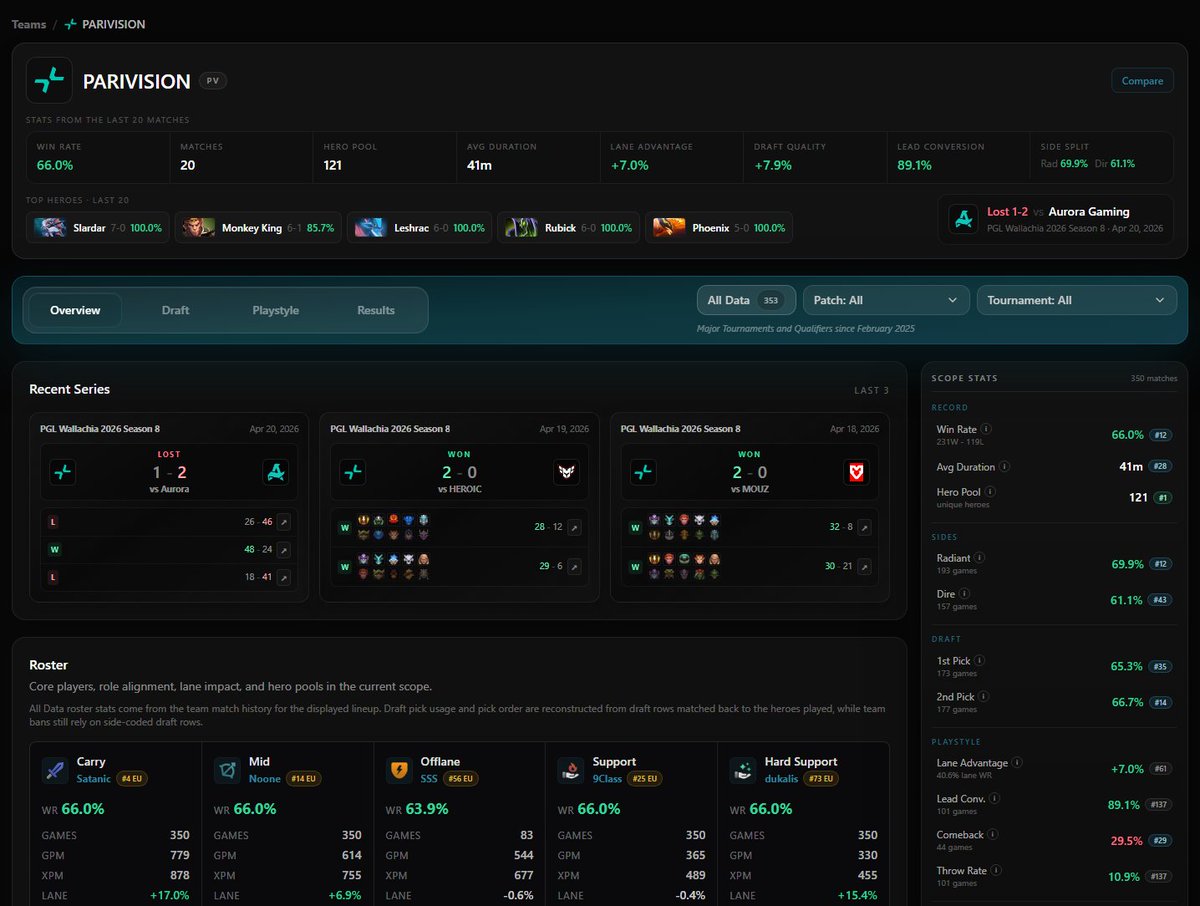The width and height of the screenshot is (1200, 906).
Task: Open match details arrow for 29 - 6 game
Action: coord(574,567)
